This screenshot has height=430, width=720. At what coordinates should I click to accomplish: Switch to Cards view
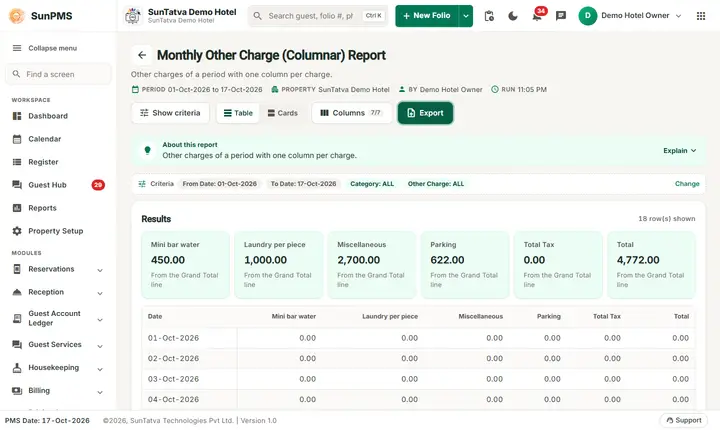282,113
